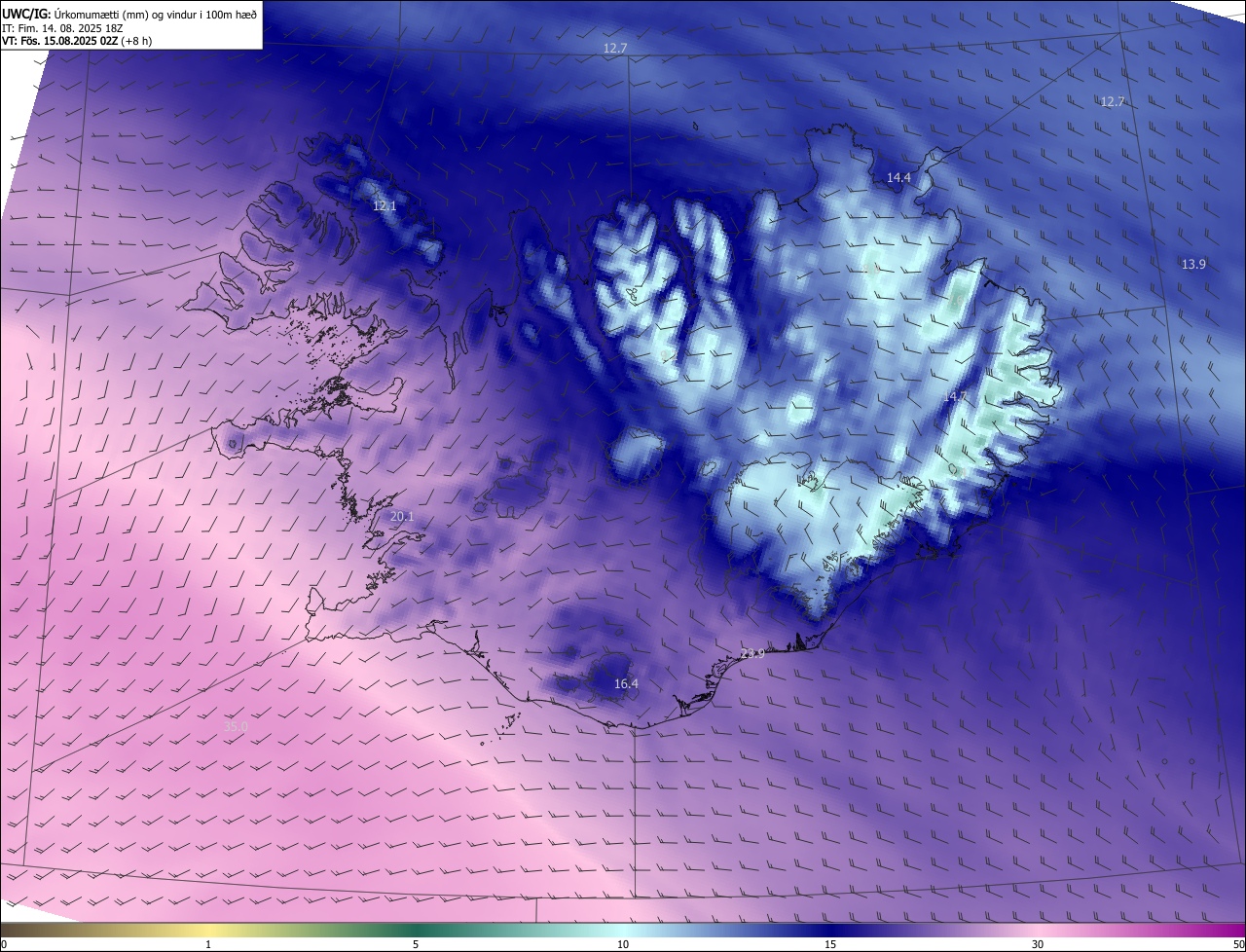Click the "30" tick on the color scale
The image size is (1246, 952).
tap(1038, 944)
